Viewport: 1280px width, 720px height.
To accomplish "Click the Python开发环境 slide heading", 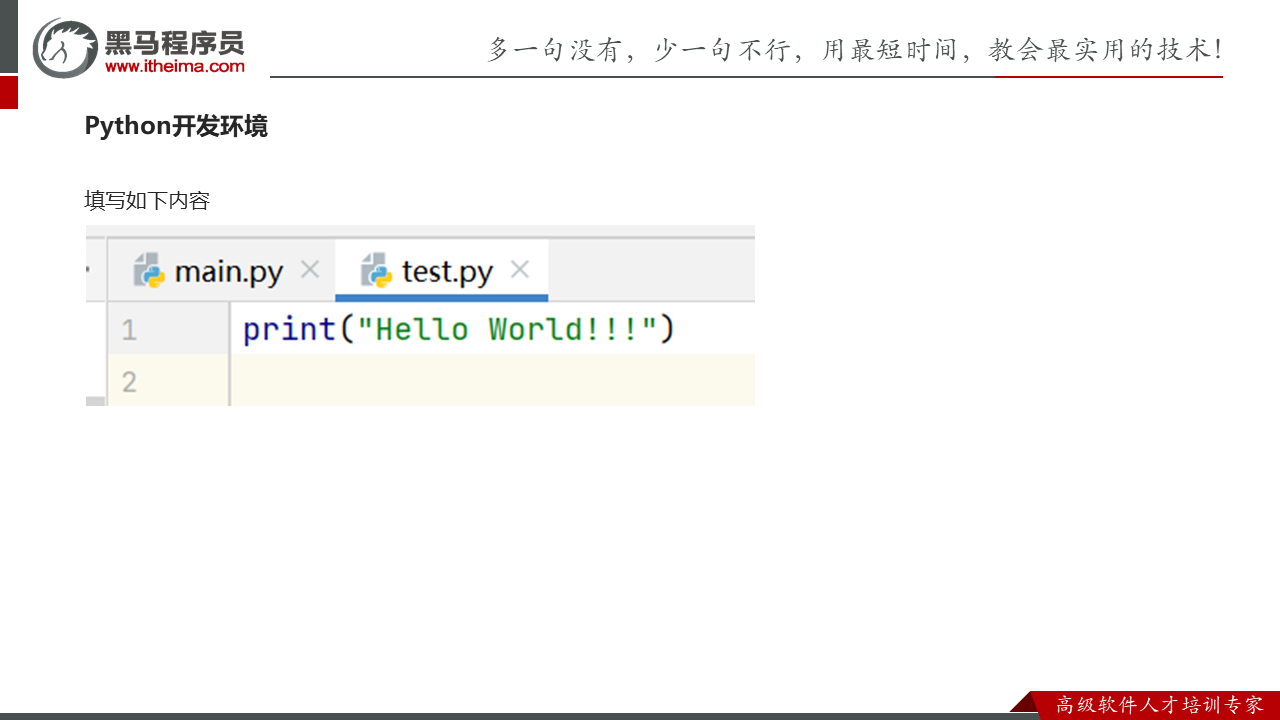I will click(x=176, y=126).
